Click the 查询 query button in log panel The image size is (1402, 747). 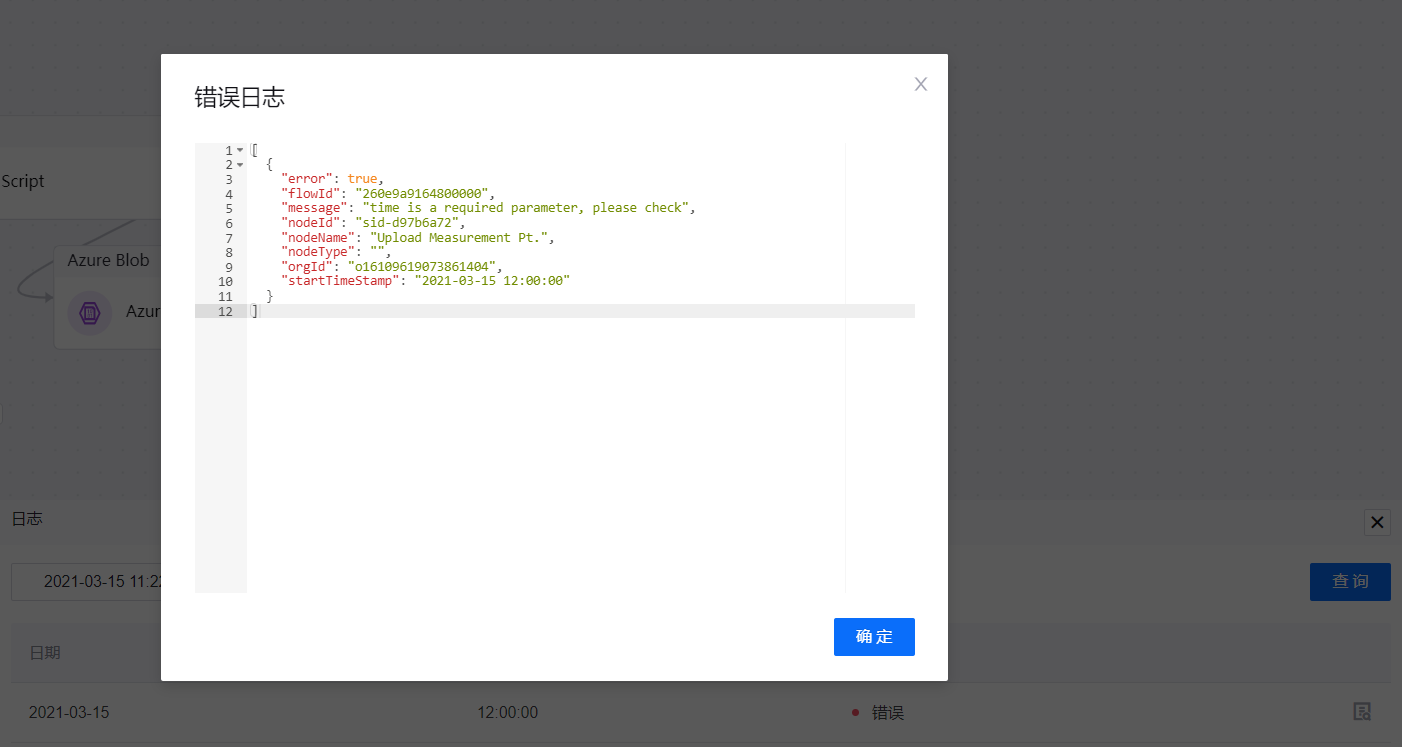pyautogui.click(x=1350, y=581)
